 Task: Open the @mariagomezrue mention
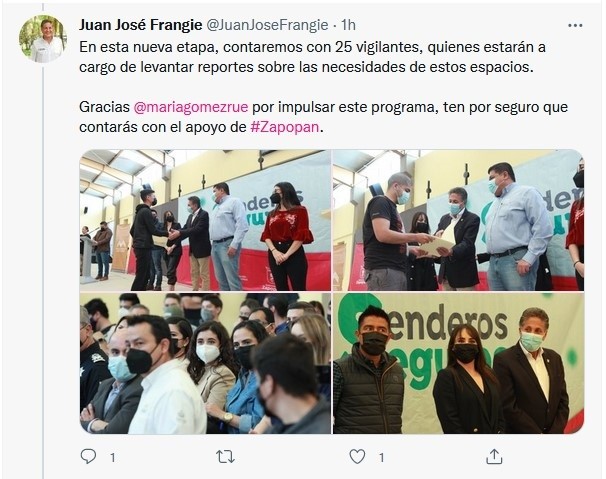point(191,107)
